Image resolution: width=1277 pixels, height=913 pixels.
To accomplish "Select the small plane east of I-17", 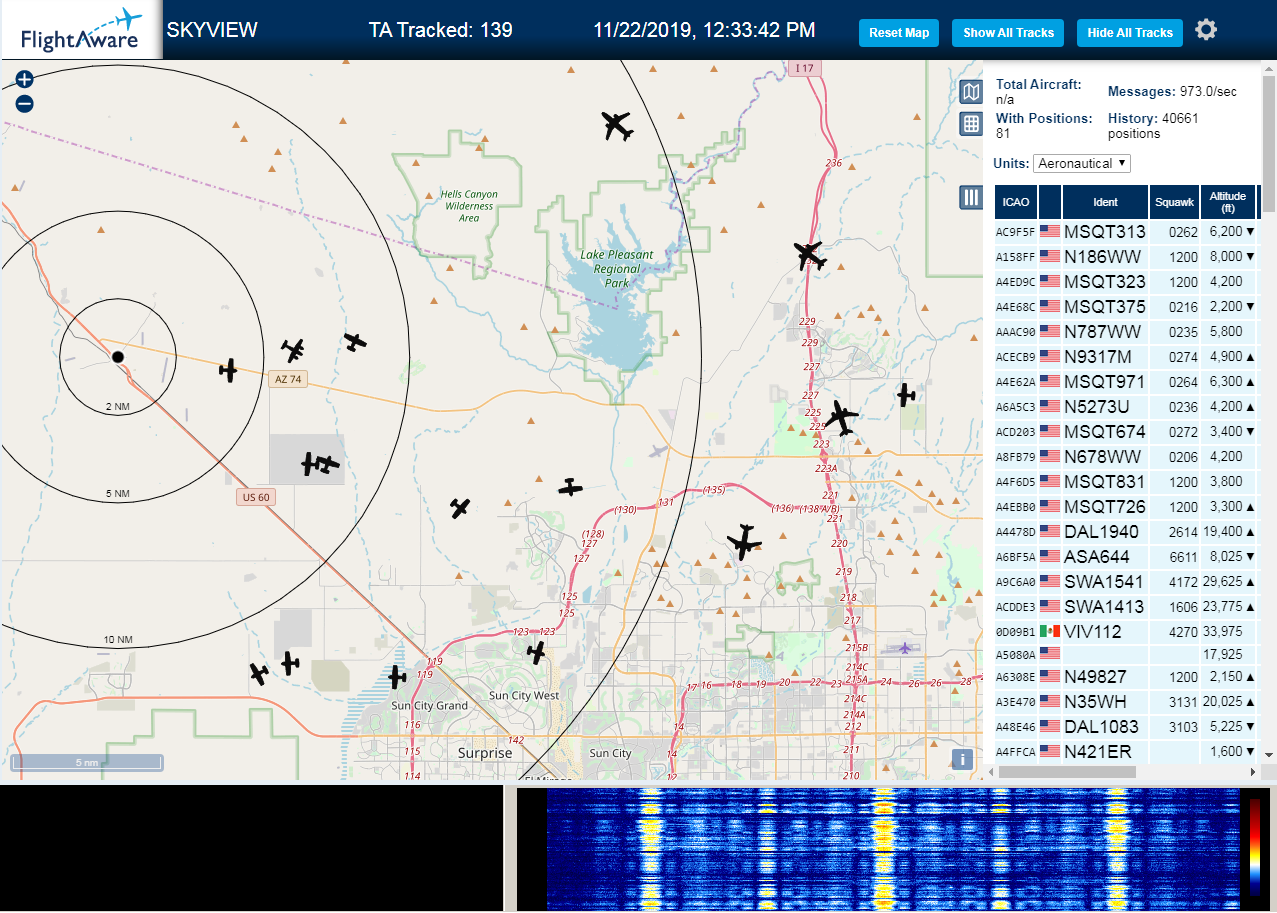I will tap(906, 395).
